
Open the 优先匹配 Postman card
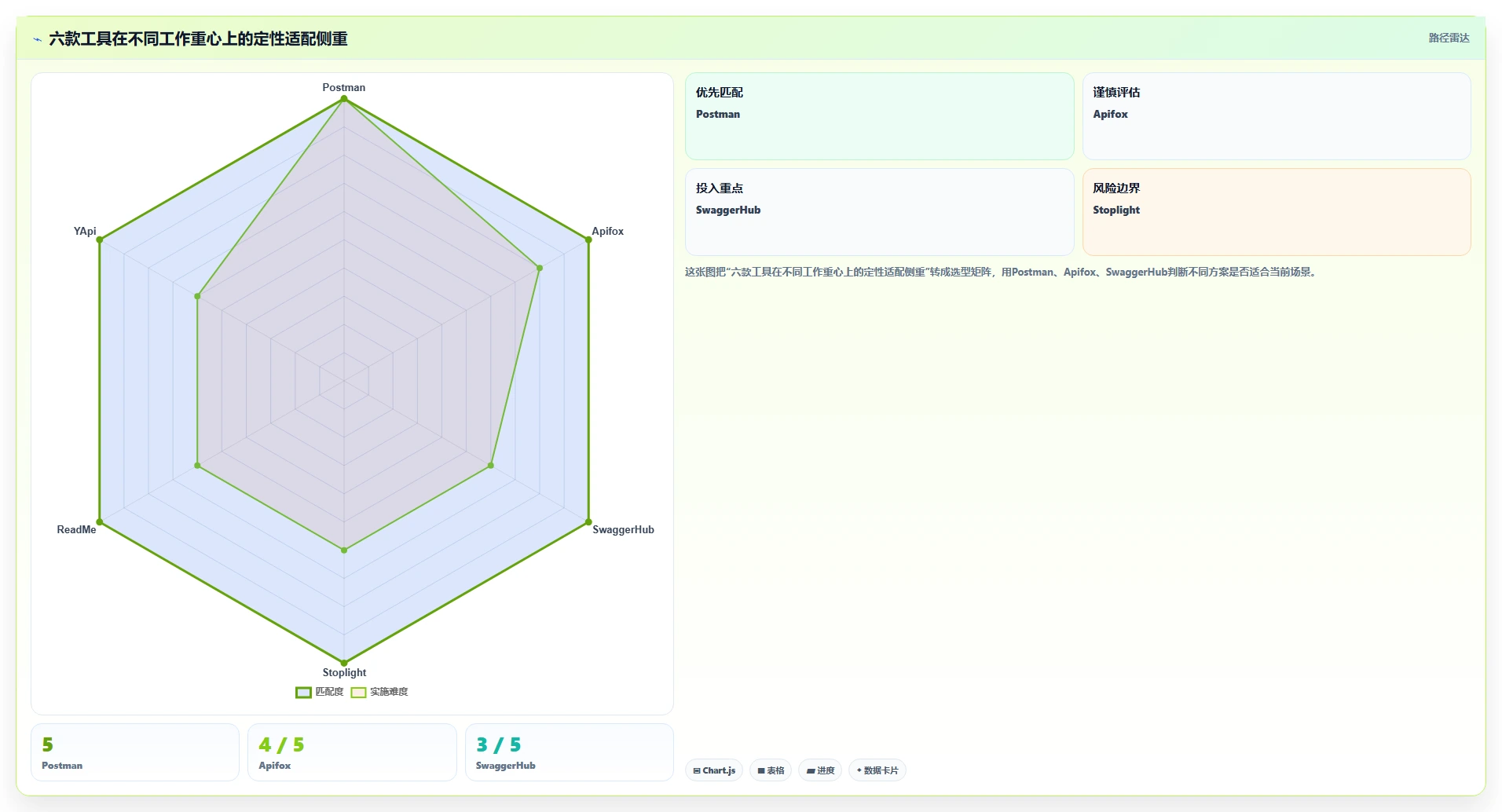point(879,116)
